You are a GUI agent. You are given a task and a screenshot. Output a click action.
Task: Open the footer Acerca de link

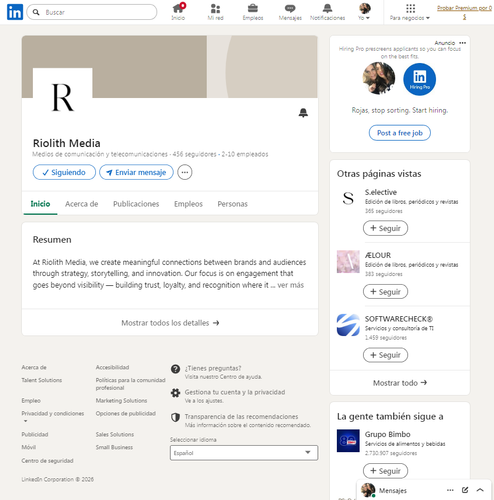(34, 367)
